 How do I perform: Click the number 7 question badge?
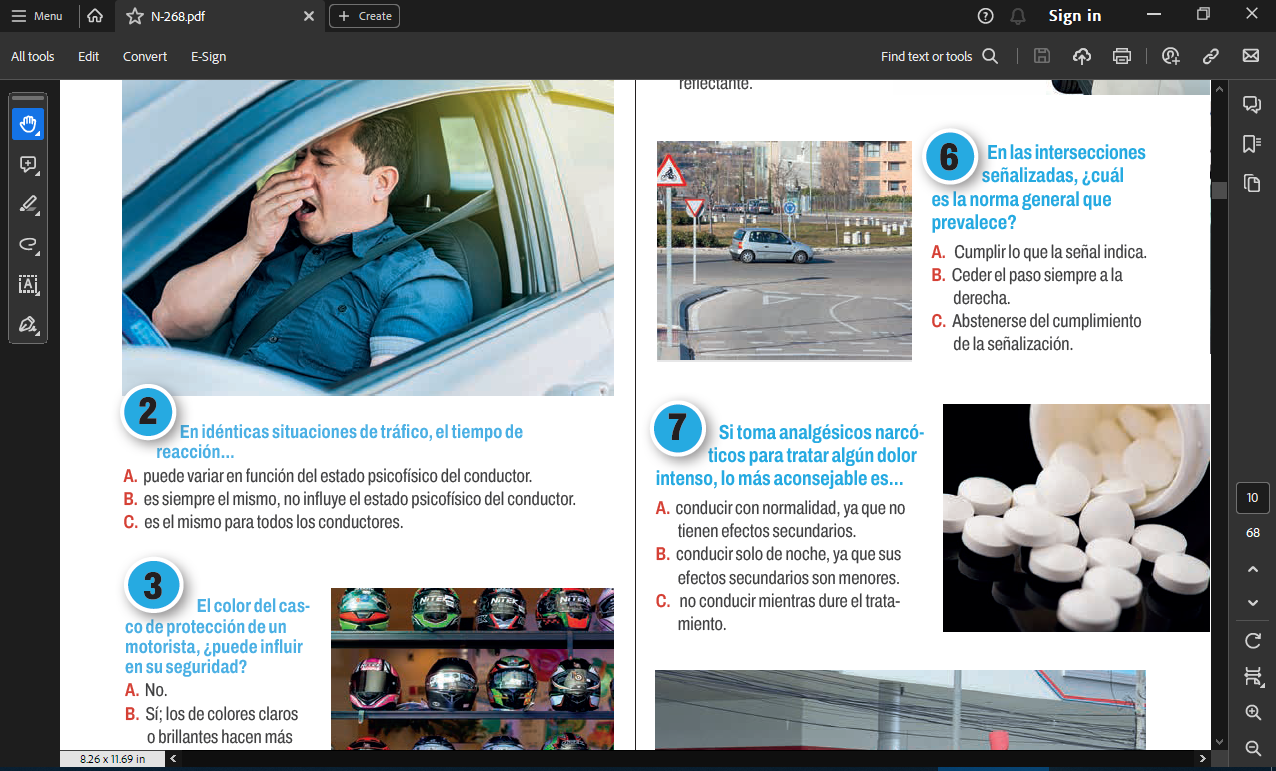tap(677, 428)
